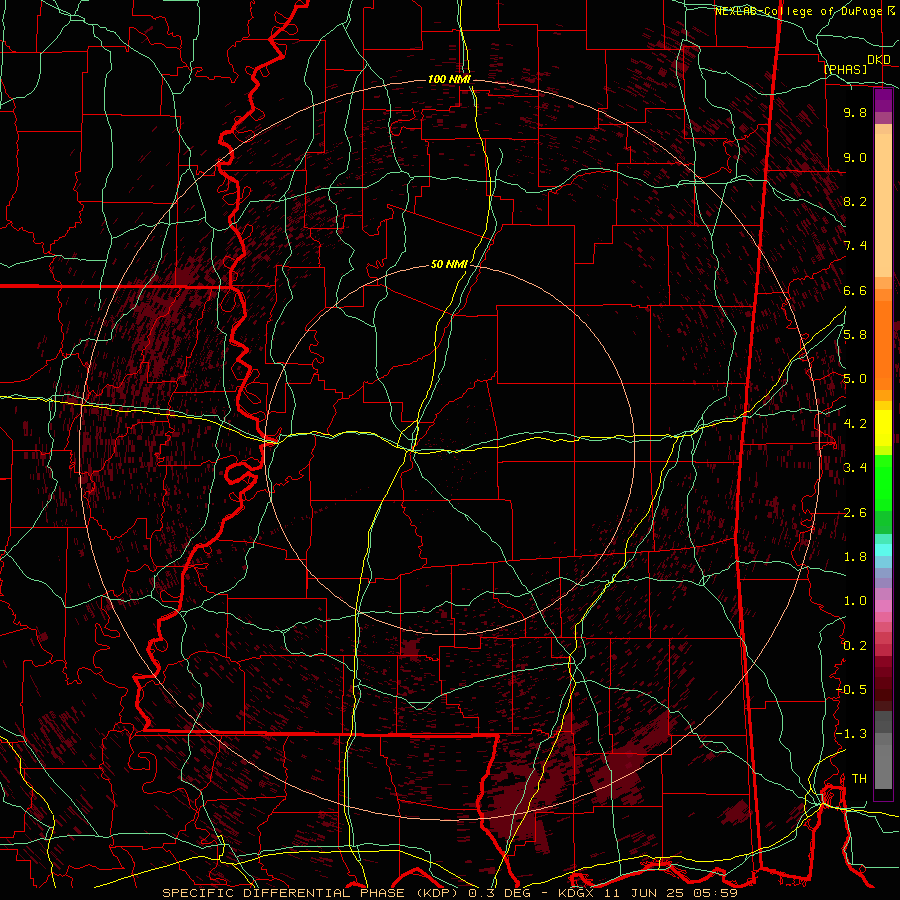Pick the 6.6 scale value

click(x=855, y=290)
